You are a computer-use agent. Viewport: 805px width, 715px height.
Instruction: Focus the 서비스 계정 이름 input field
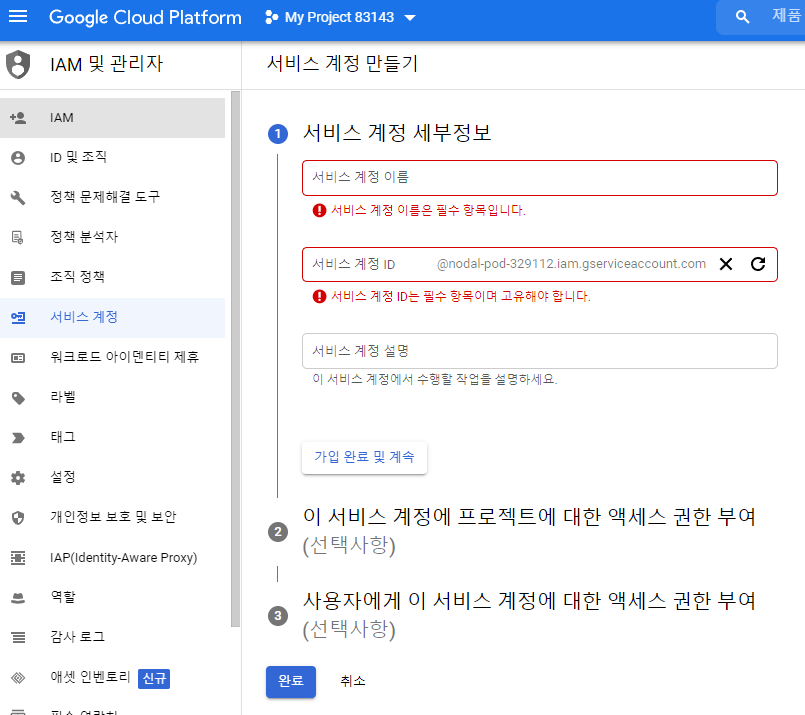pos(540,178)
